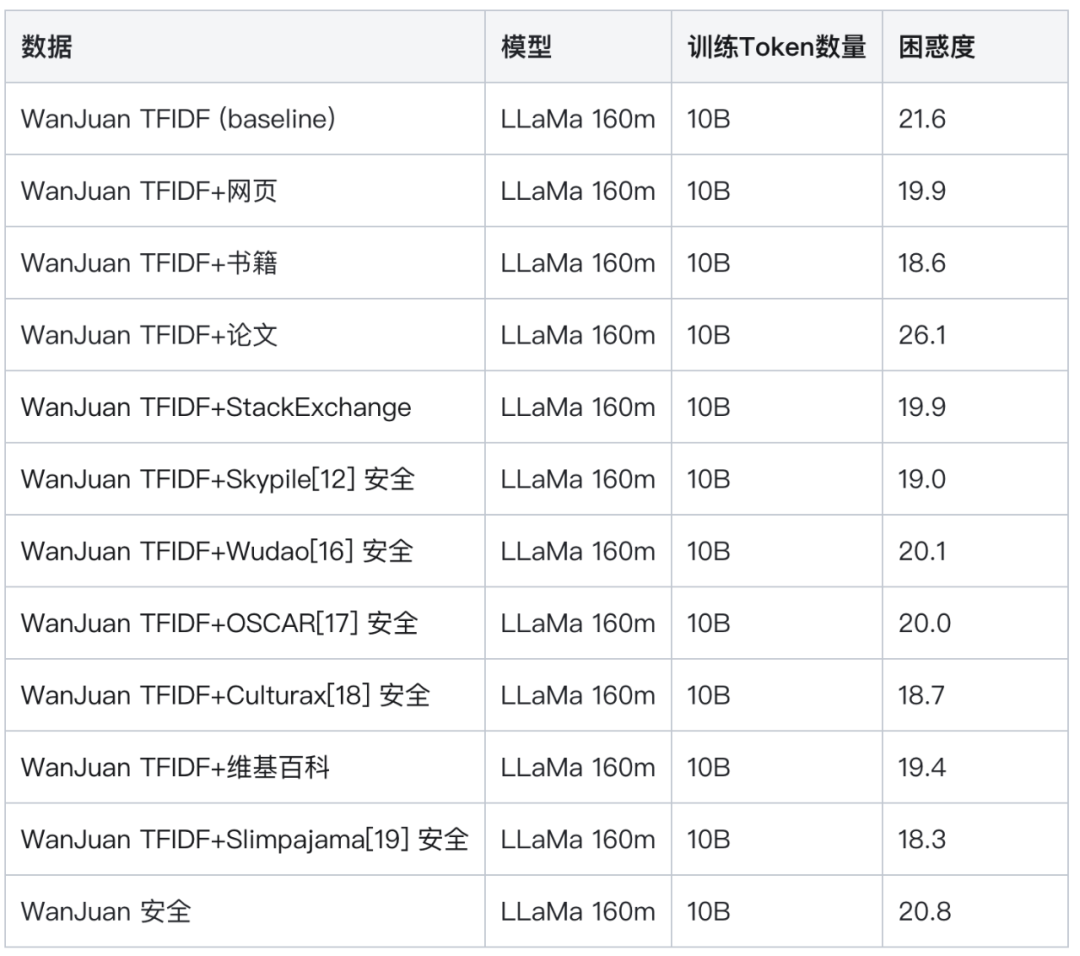Click the WanJuan TFIDF+论文 cell
The width and height of the screenshot is (1080, 956).
149,335
